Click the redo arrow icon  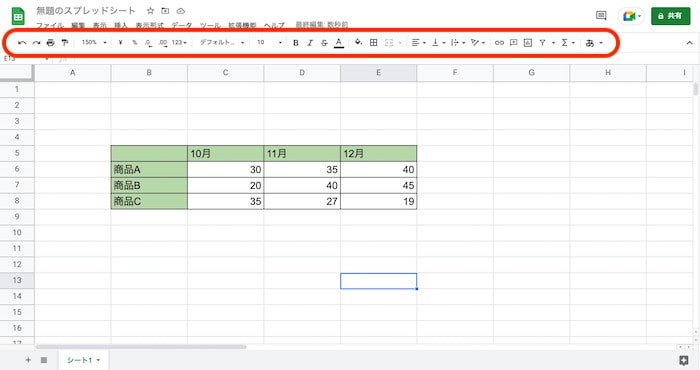36,43
